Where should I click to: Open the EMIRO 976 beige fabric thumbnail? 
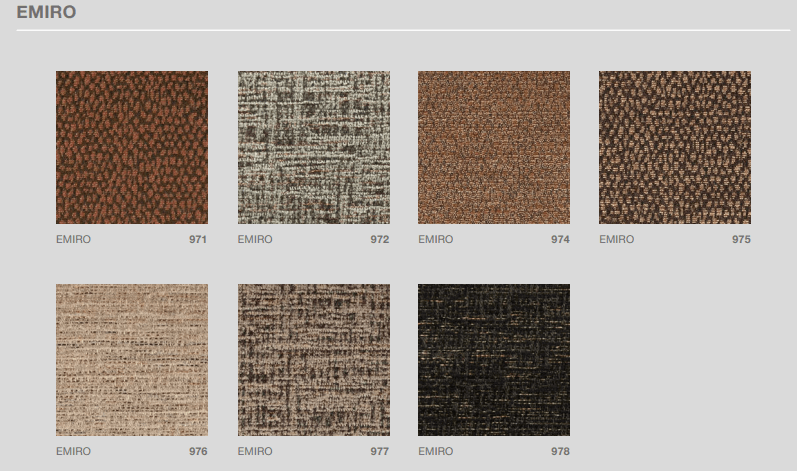click(x=132, y=360)
